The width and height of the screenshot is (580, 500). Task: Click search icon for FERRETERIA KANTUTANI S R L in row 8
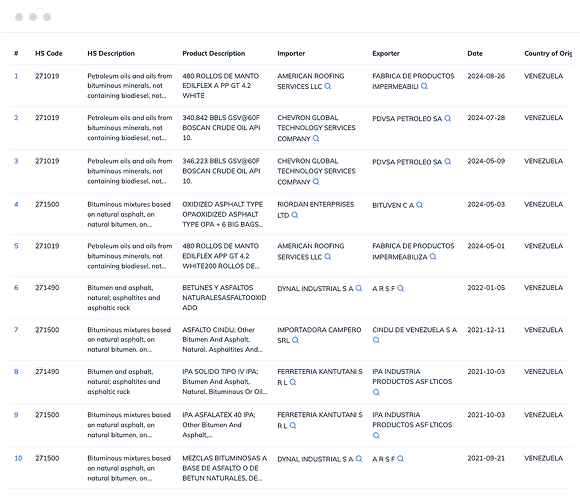tap(293, 382)
